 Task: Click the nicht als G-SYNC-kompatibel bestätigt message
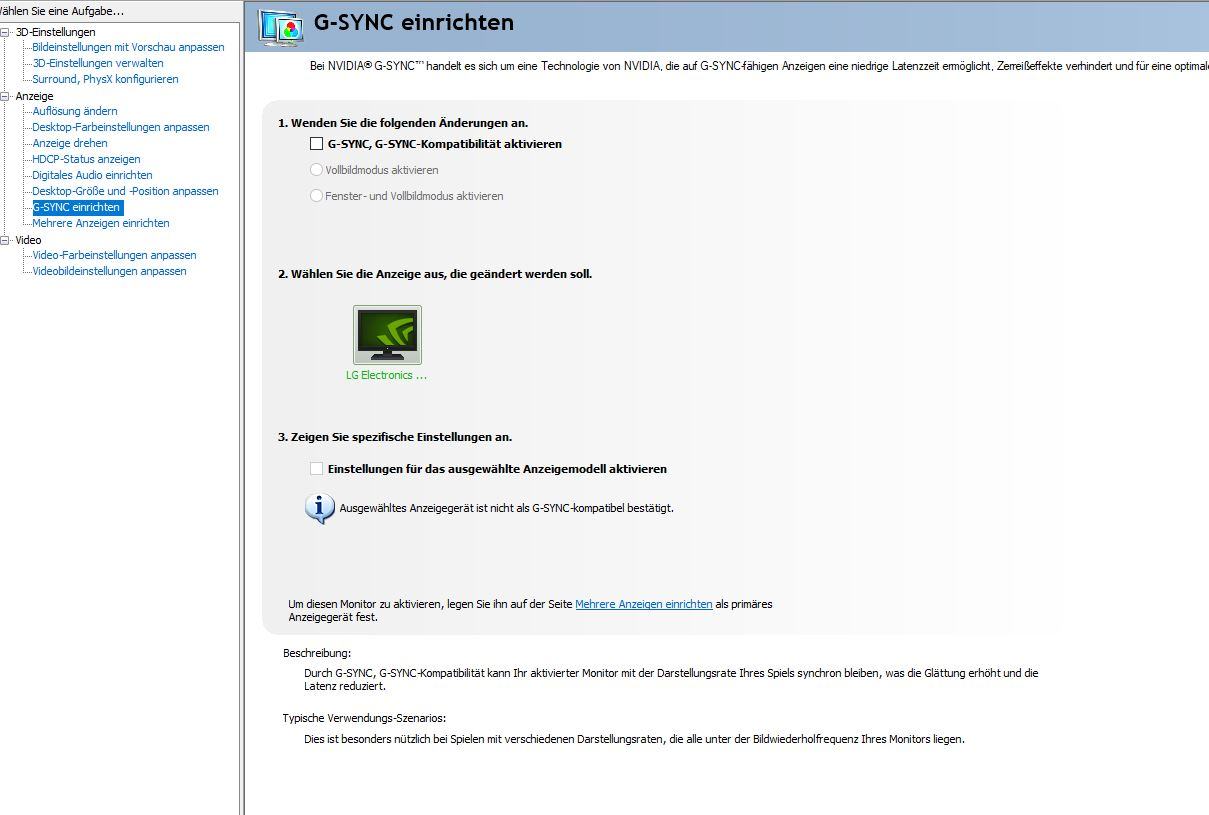[x=506, y=508]
